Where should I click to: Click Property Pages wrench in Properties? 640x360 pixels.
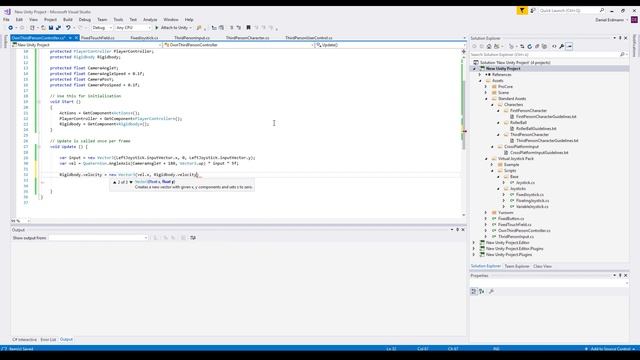tap(491, 291)
